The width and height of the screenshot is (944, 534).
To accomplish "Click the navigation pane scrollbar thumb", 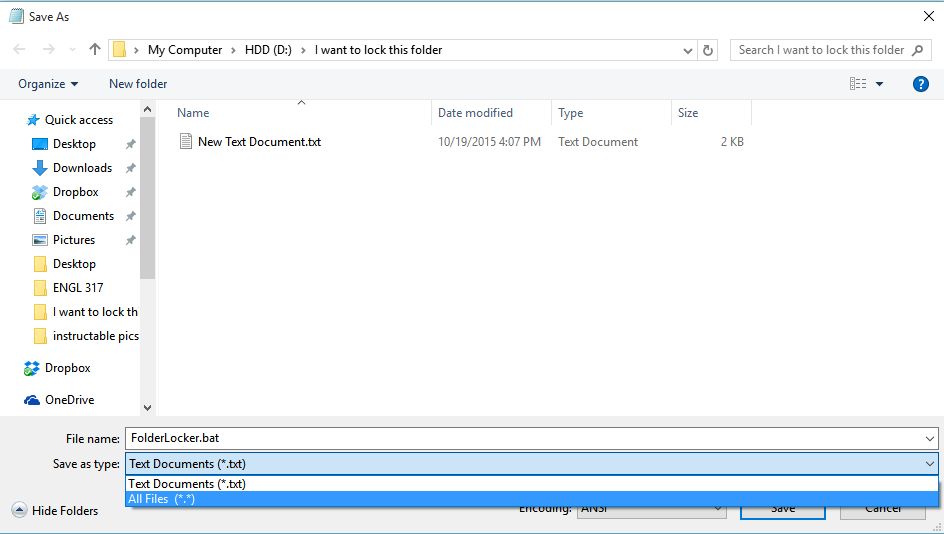I will click(148, 198).
